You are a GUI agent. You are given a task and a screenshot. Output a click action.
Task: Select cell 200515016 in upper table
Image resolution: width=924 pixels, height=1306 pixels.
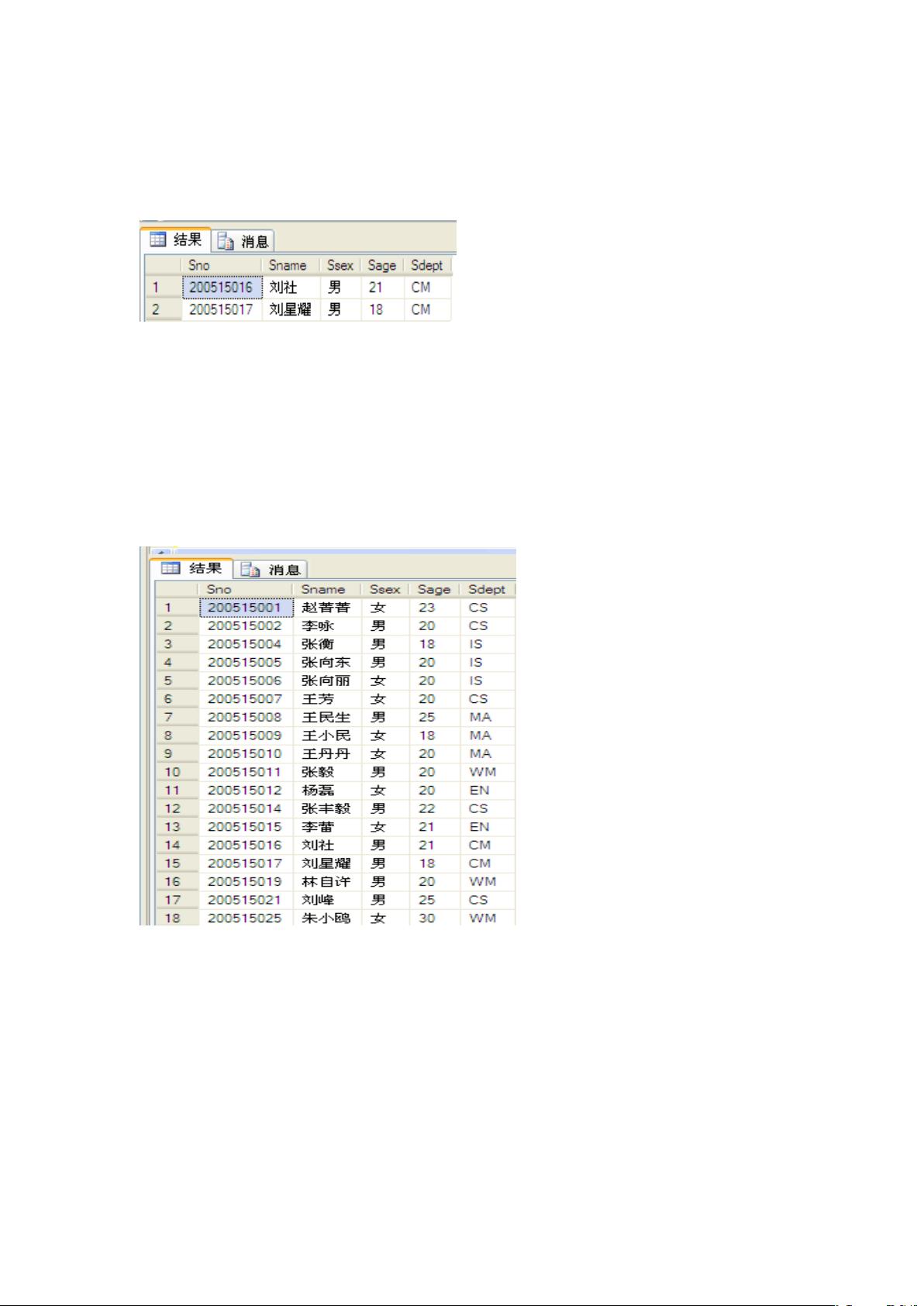222,288
